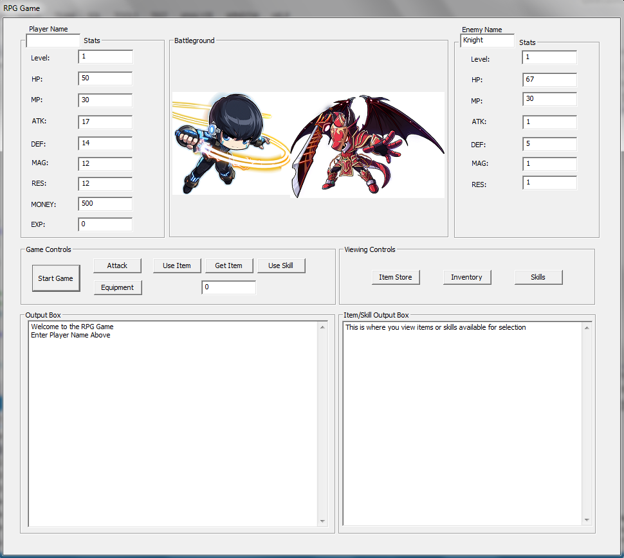Click the Battleground group label
This screenshot has width=624, height=558.
[x=194, y=40]
